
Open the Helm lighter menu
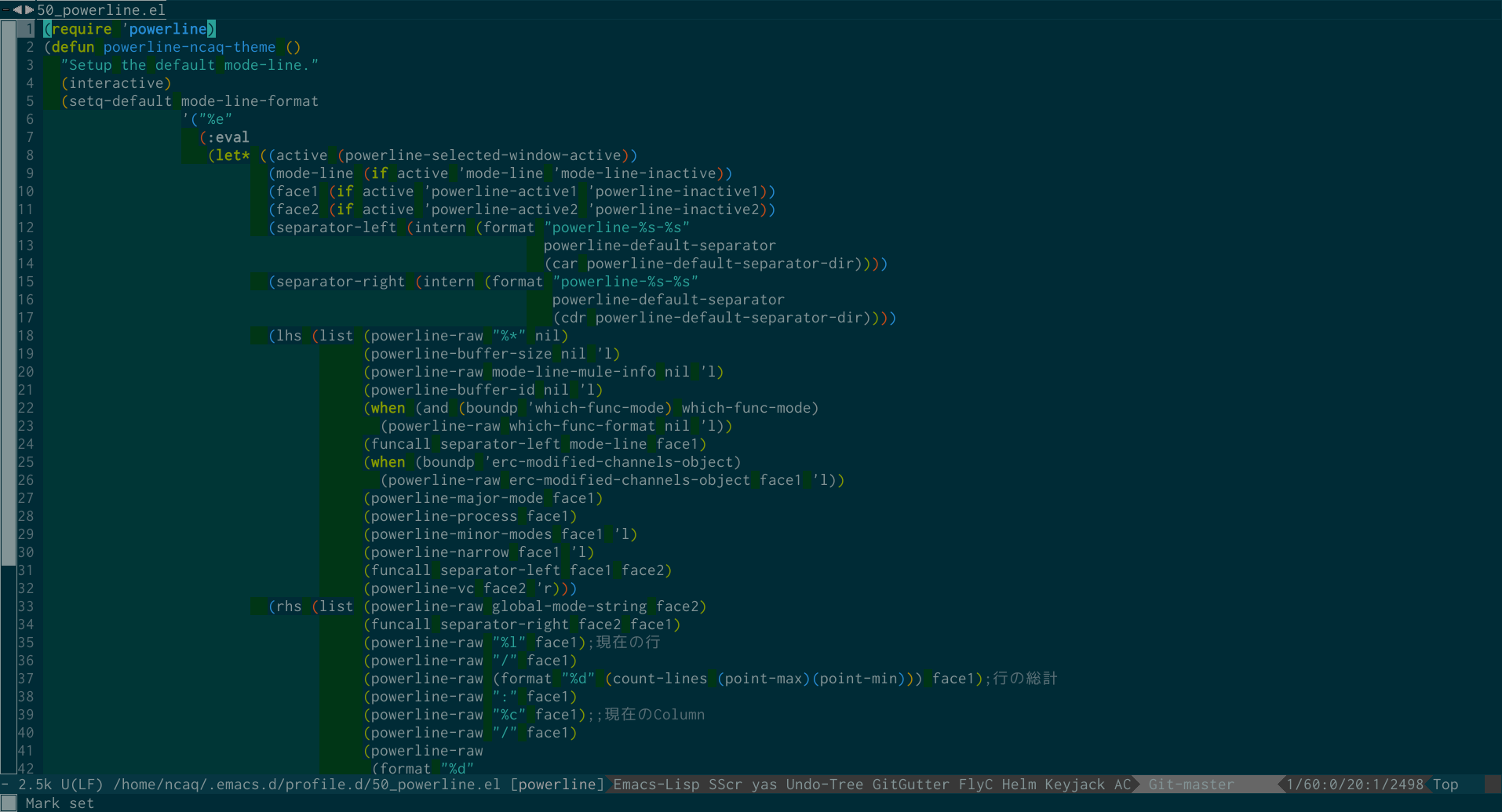pyautogui.click(x=1018, y=784)
